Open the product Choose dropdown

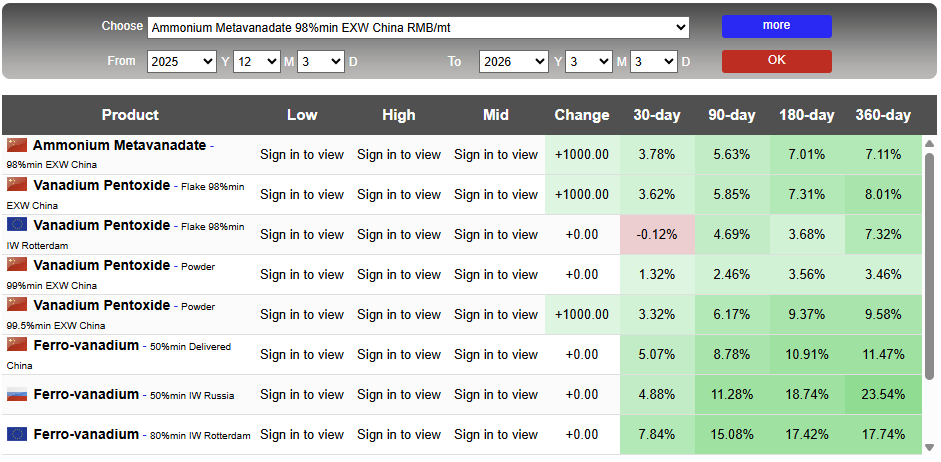[x=418, y=27]
